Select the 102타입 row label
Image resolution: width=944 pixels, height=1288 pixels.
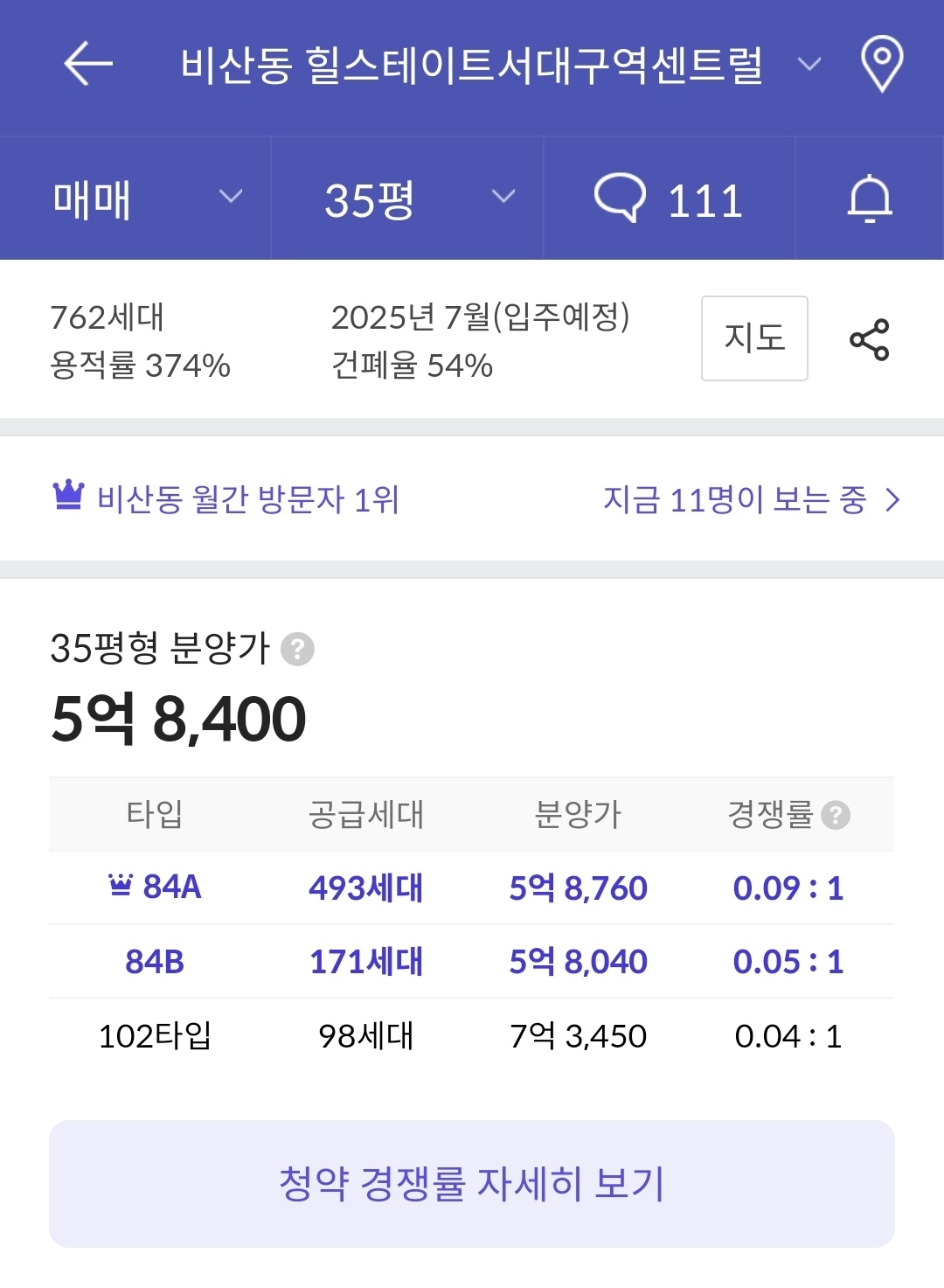click(x=155, y=1036)
